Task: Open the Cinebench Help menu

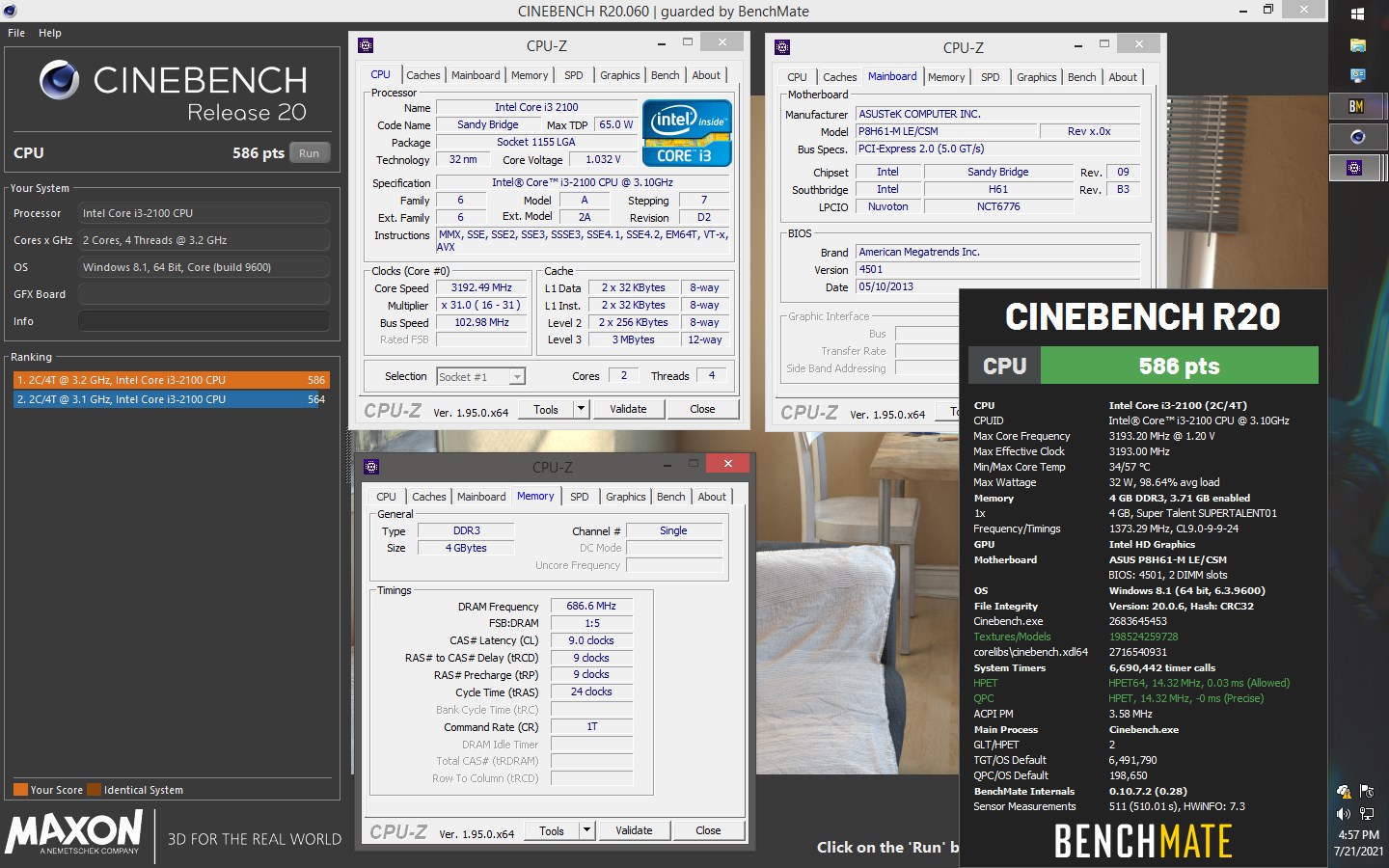Action: (x=50, y=33)
